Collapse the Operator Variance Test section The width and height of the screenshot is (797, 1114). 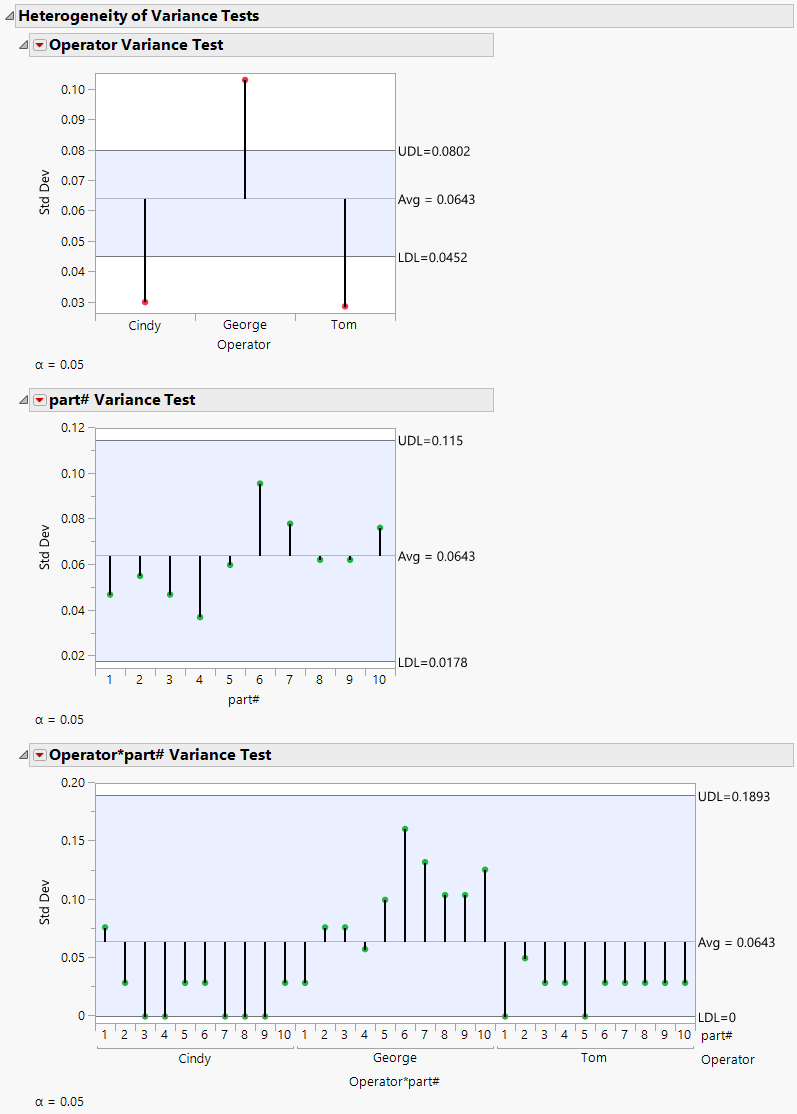[x=25, y=44]
